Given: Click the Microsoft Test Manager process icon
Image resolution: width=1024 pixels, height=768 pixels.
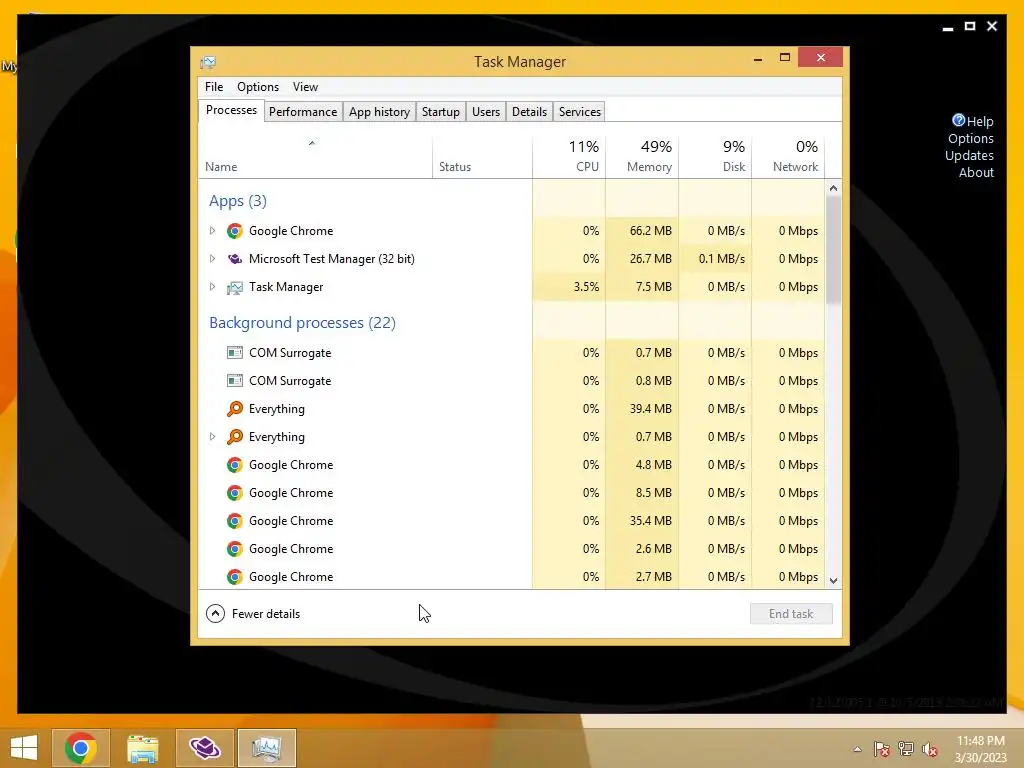Looking at the screenshot, I should click(x=234, y=259).
